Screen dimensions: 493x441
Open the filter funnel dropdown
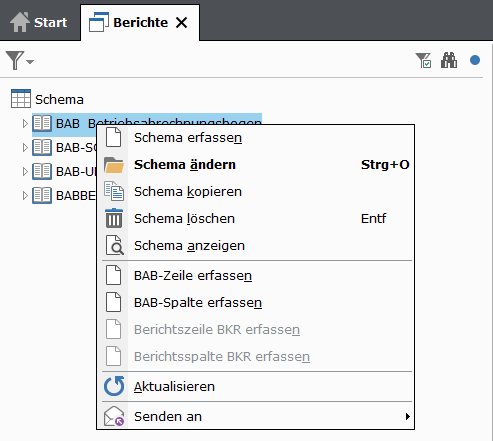click(x=20, y=60)
